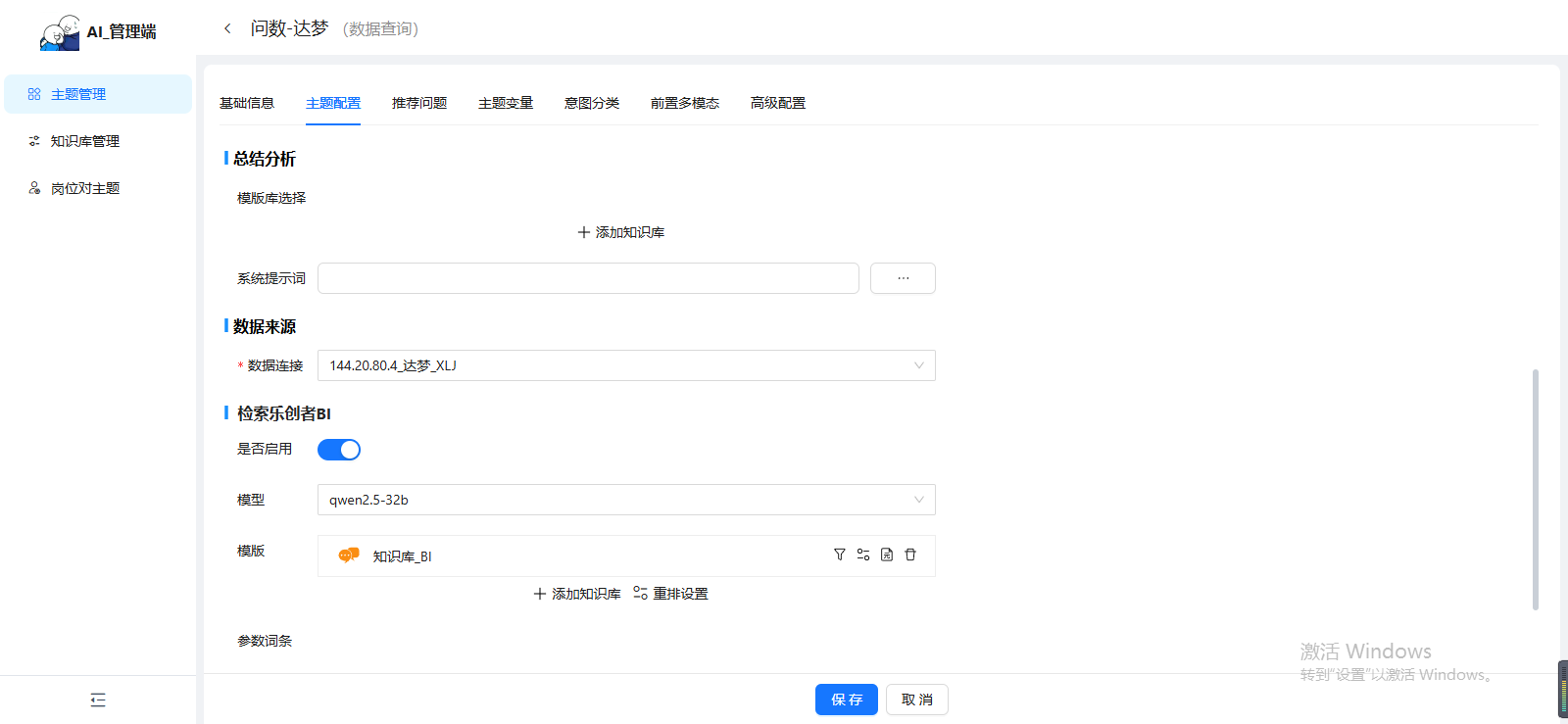Click the back arrow beside 问数-达梦
Viewport: 1568px width, 724px height.
click(x=227, y=28)
